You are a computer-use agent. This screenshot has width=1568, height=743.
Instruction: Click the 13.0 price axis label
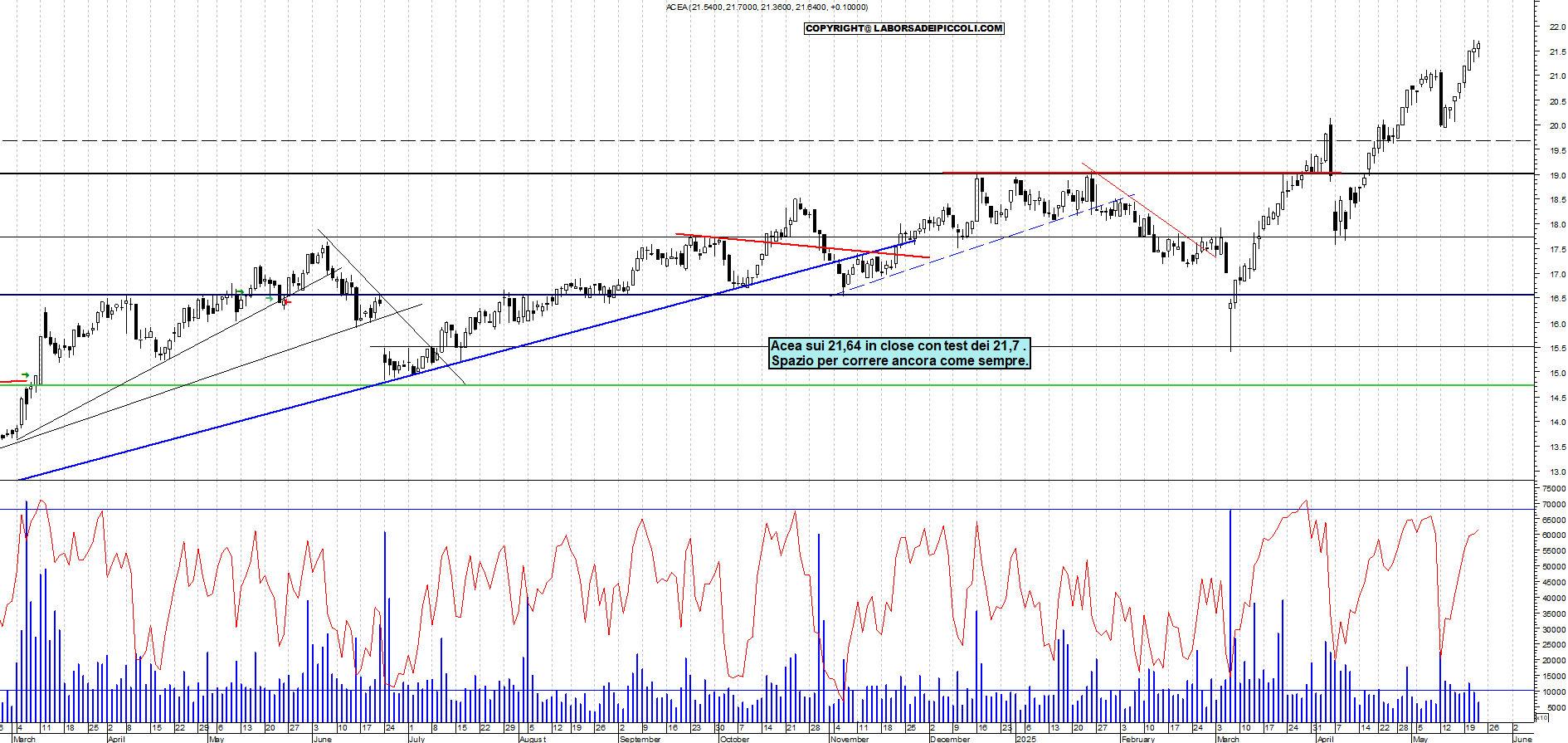(1557, 472)
